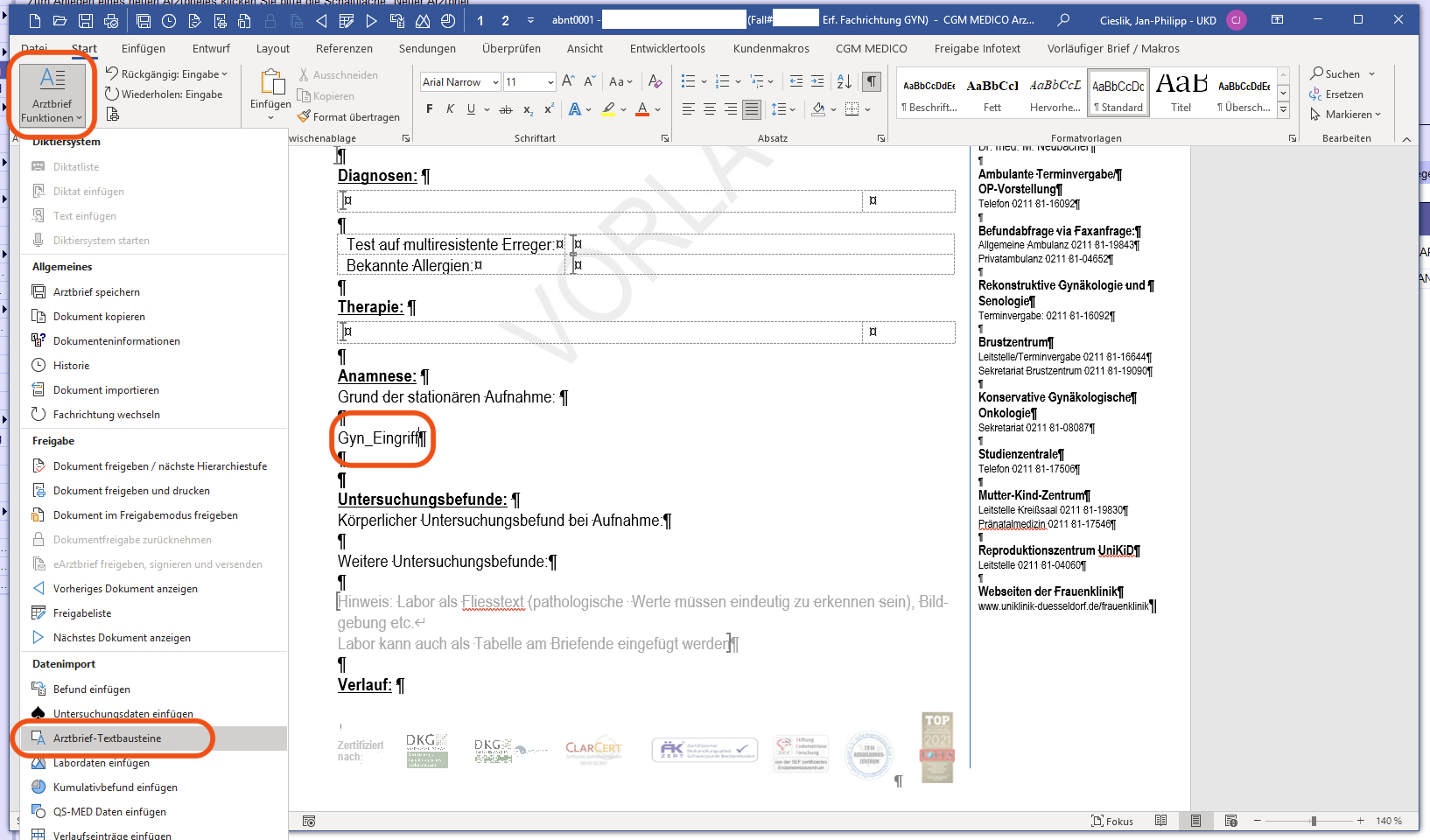The height and width of the screenshot is (840, 1430).
Task: Toggle paragraph marks display
Action: click(872, 81)
